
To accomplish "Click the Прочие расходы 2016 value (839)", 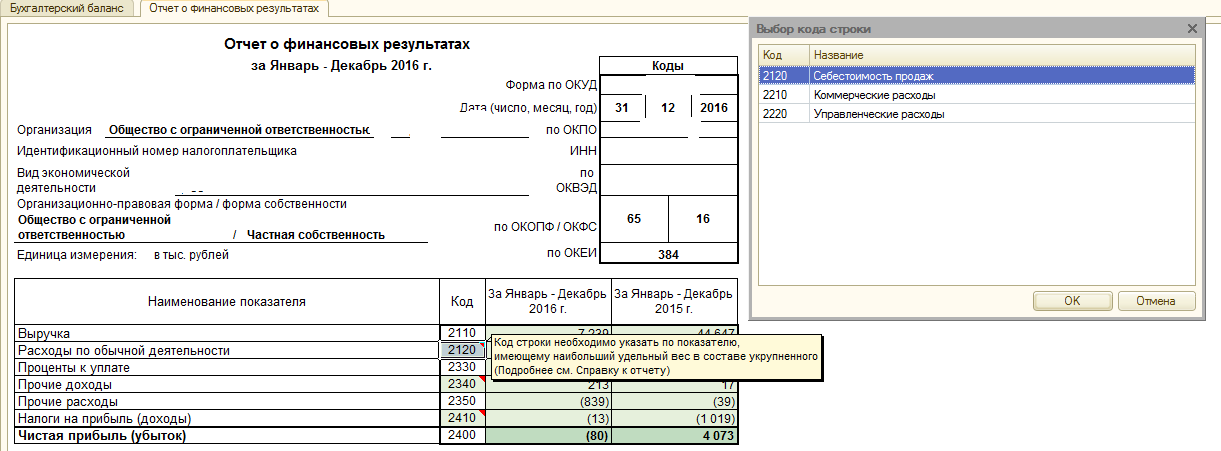I will 548,401.
